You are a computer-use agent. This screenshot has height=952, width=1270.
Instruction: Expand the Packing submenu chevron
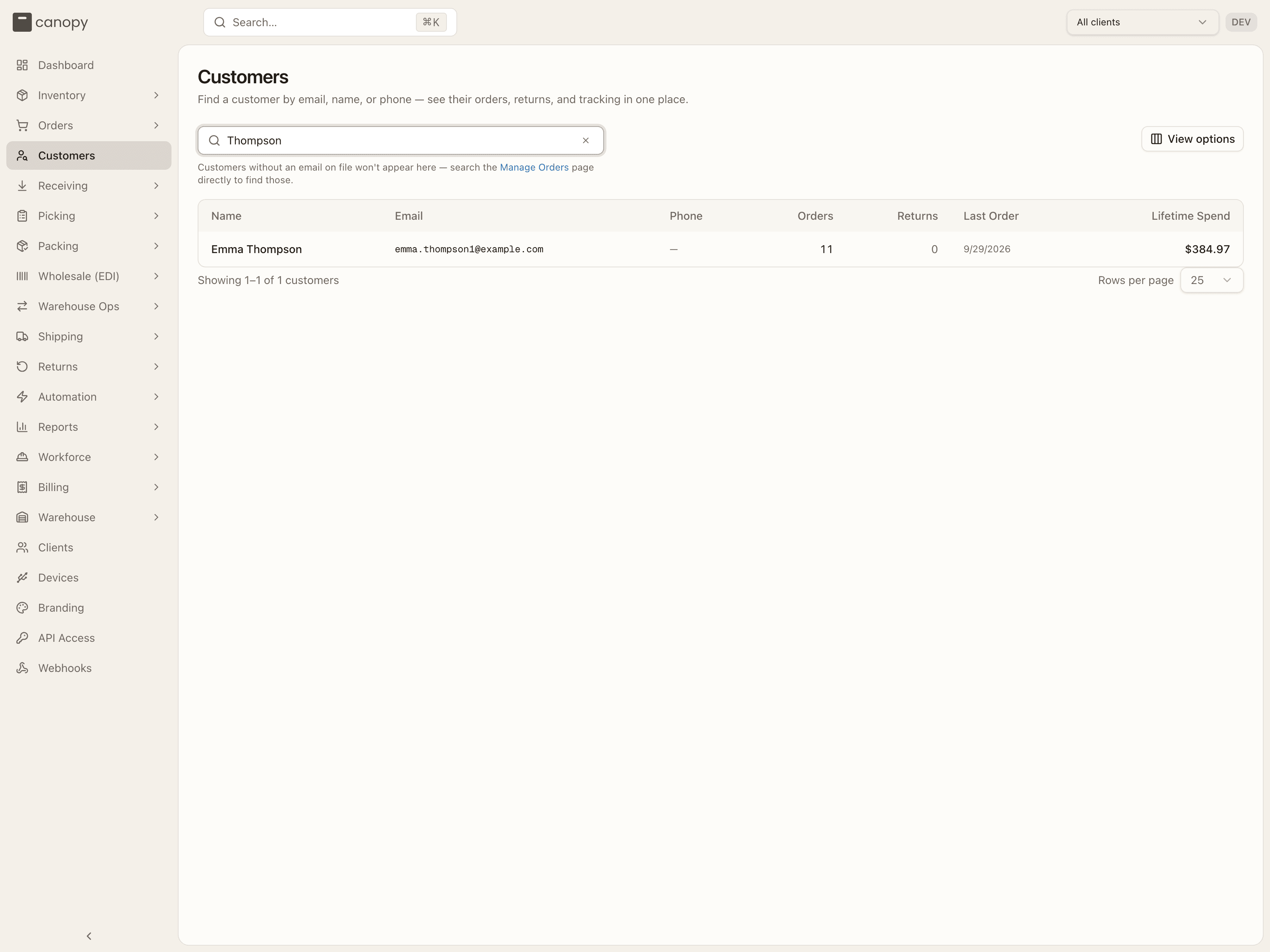[x=156, y=246]
